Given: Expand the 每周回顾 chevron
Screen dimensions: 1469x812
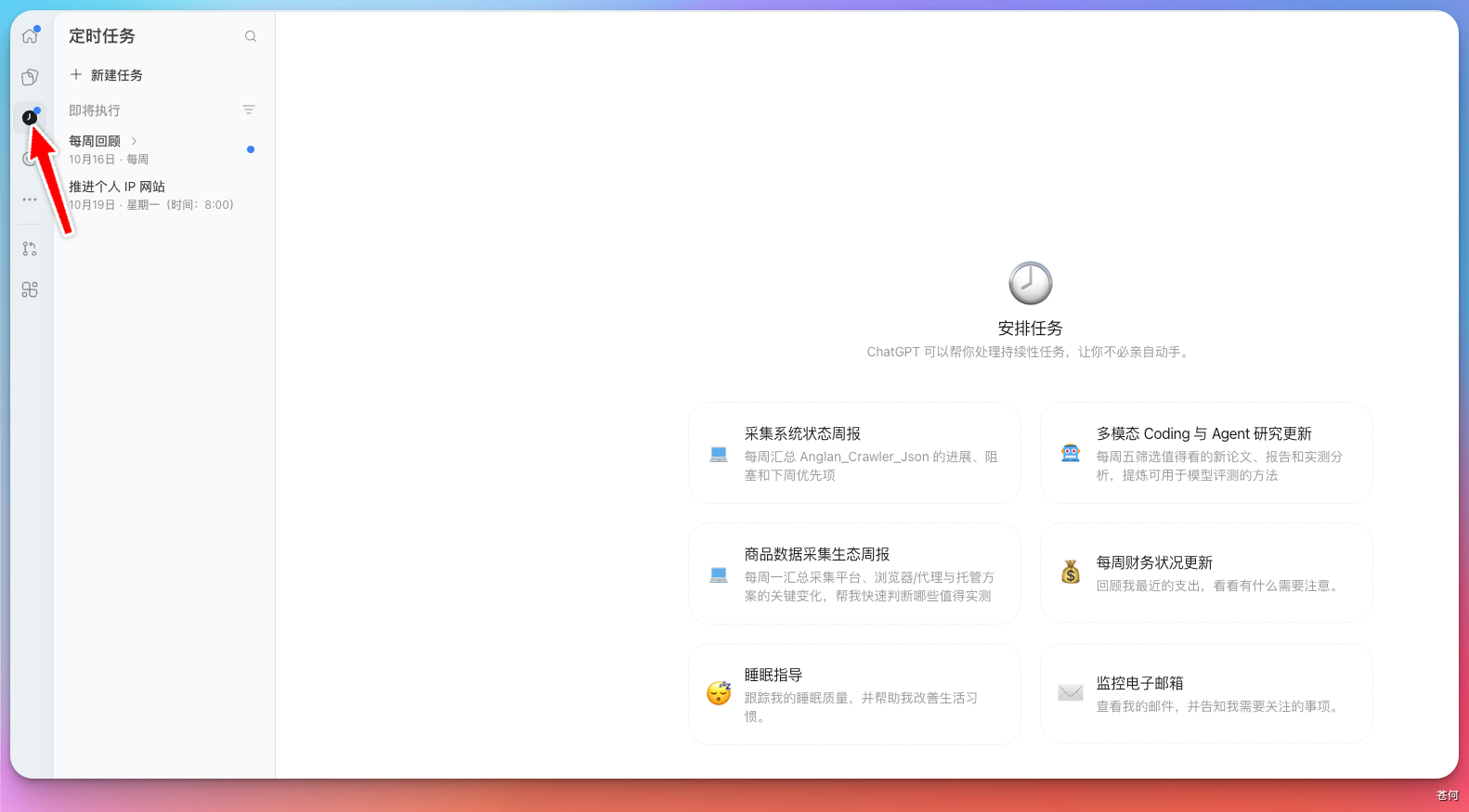Looking at the screenshot, I should point(134,141).
